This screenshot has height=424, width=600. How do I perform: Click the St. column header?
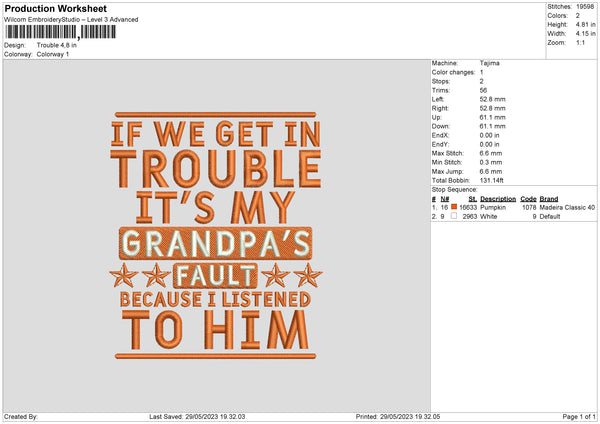472,199
